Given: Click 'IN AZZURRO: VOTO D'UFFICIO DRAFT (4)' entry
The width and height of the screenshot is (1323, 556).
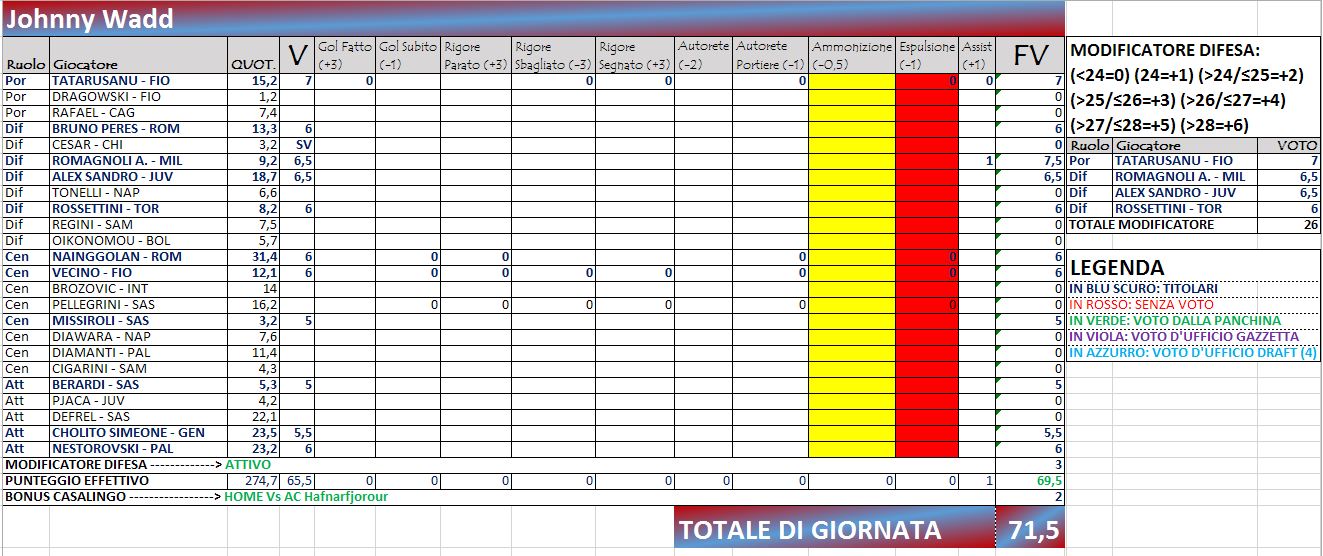Looking at the screenshot, I should click(1193, 352).
